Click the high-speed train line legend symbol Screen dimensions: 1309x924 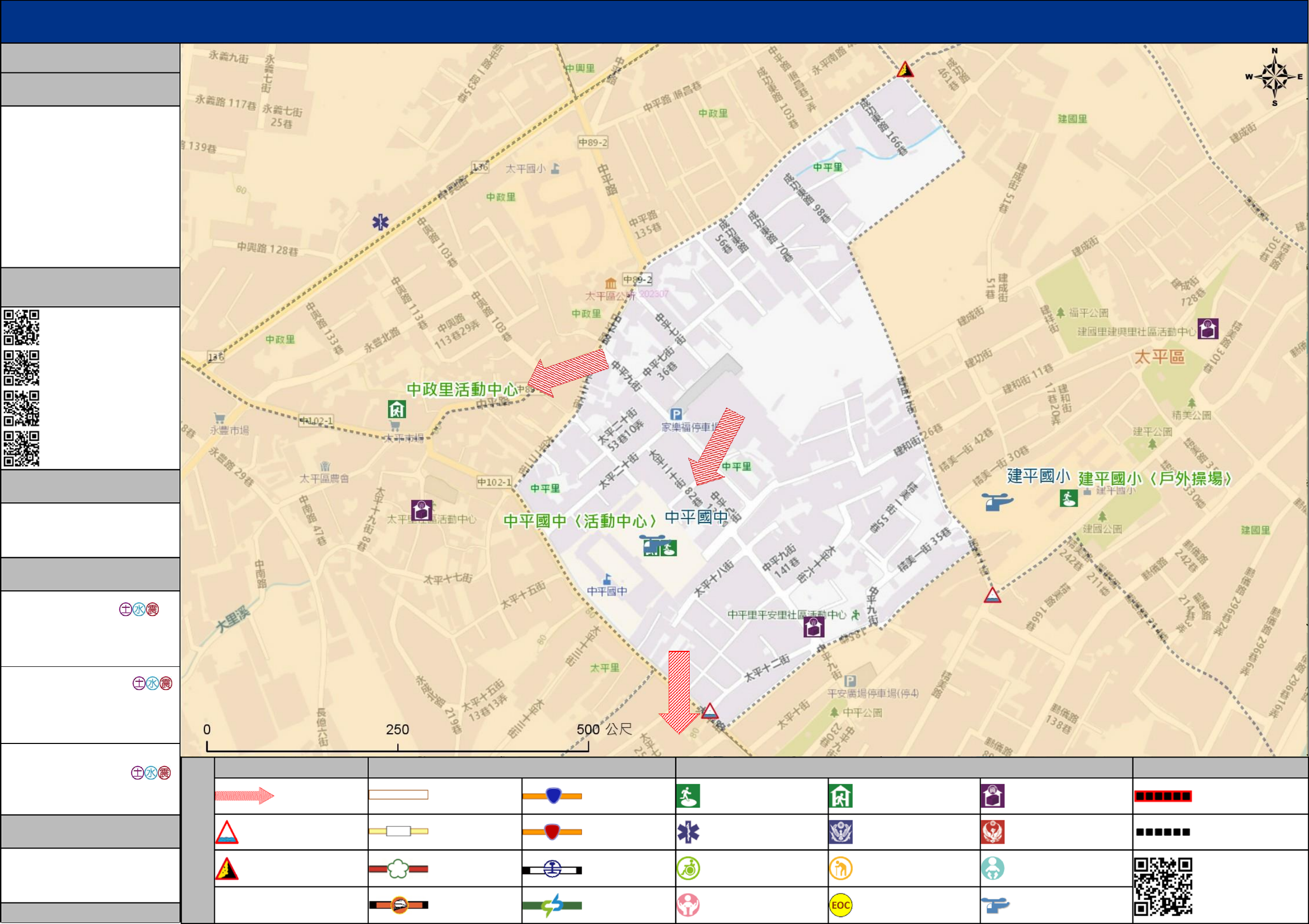click(398, 905)
